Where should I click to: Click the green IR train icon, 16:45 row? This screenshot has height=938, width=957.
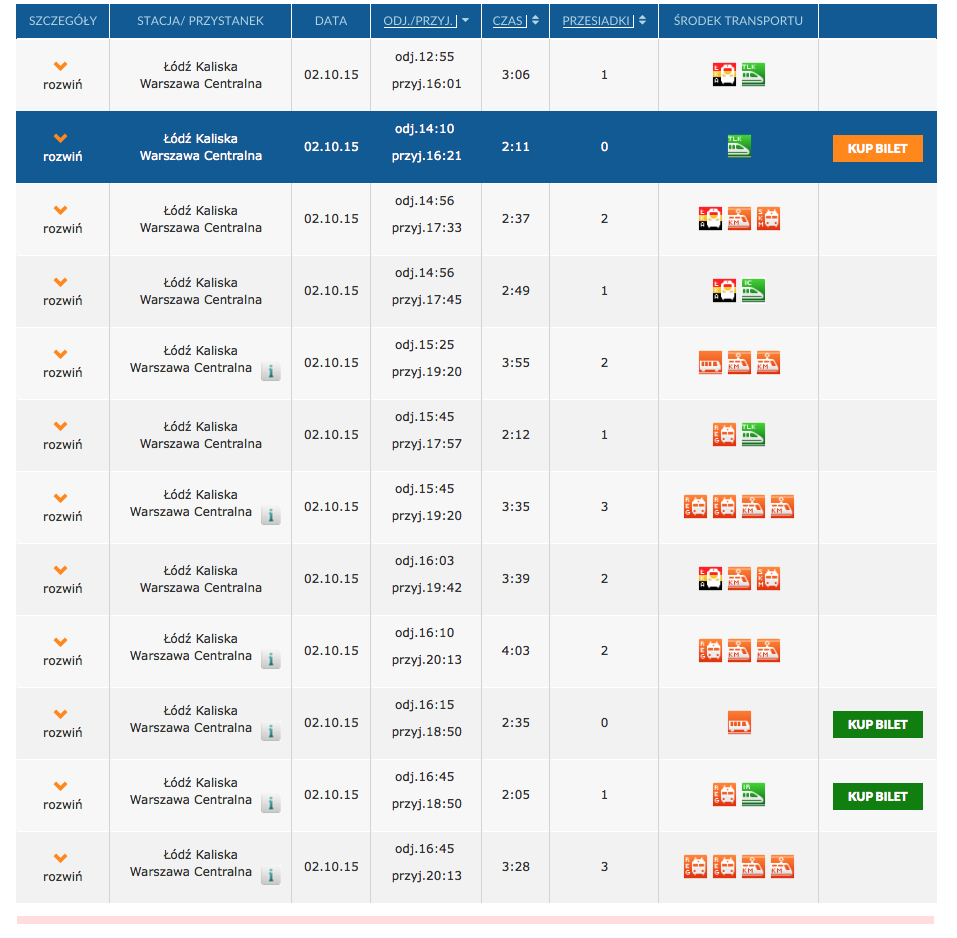tap(753, 795)
